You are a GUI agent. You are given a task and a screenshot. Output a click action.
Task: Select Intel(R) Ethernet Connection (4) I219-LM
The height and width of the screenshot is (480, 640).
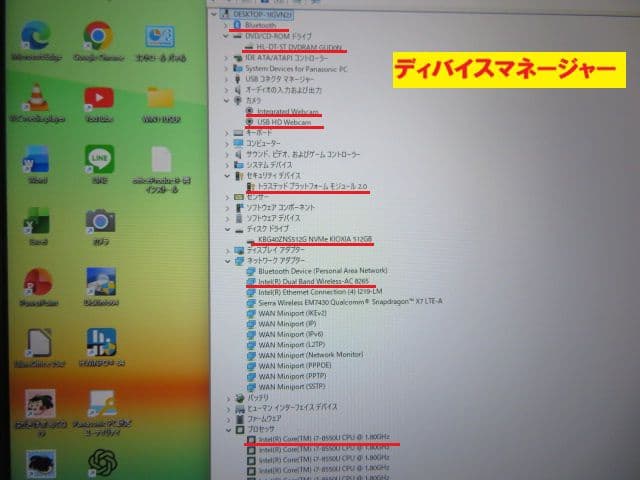click(320, 292)
